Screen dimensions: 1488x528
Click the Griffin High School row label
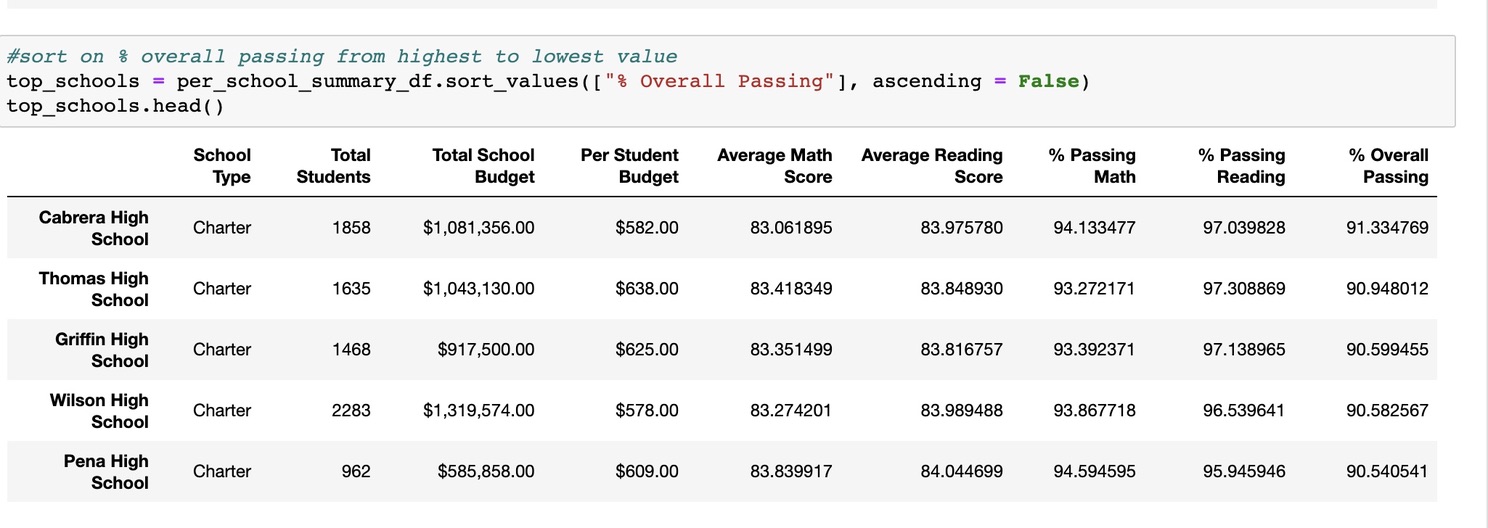(x=102, y=350)
